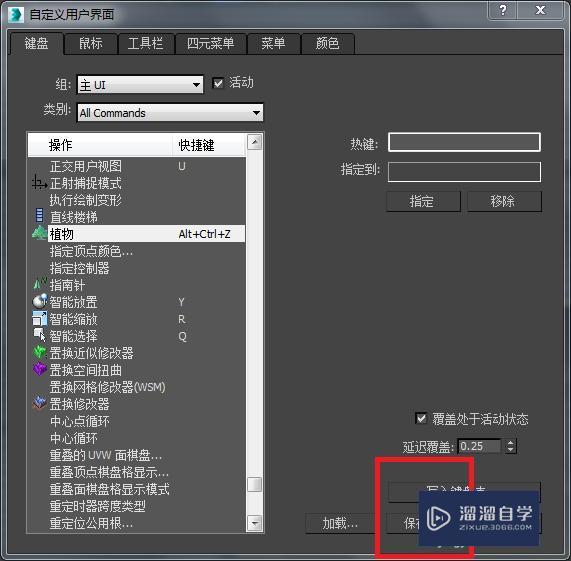
Task: Select the 指定控制器 row
Action: click(x=137, y=268)
